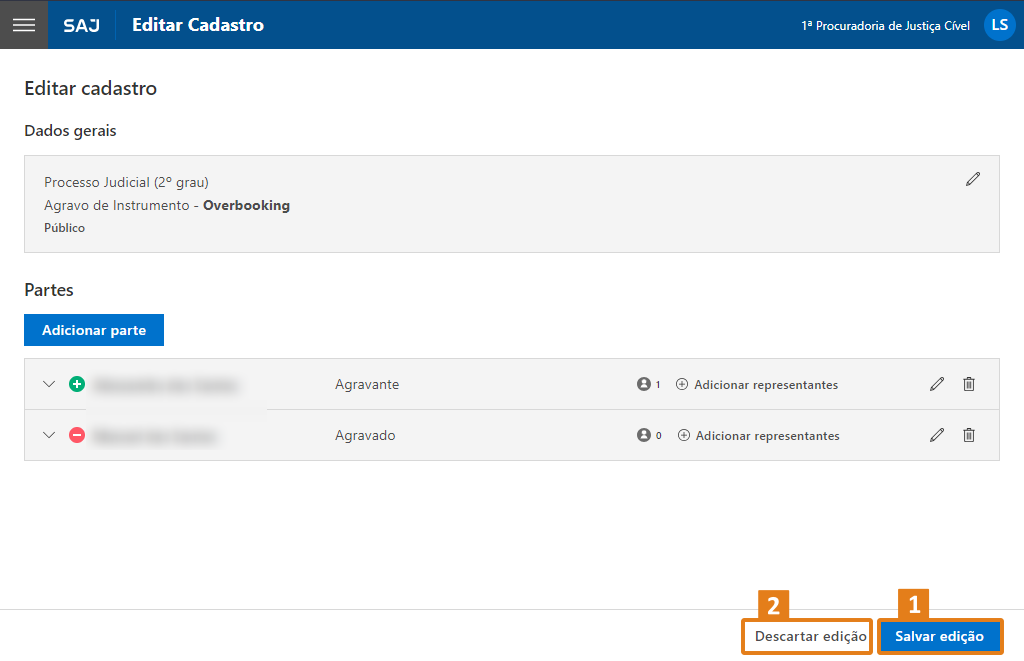This screenshot has height=661, width=1024.
Task: Click the LS user avatar
Action: pos(999,25)
